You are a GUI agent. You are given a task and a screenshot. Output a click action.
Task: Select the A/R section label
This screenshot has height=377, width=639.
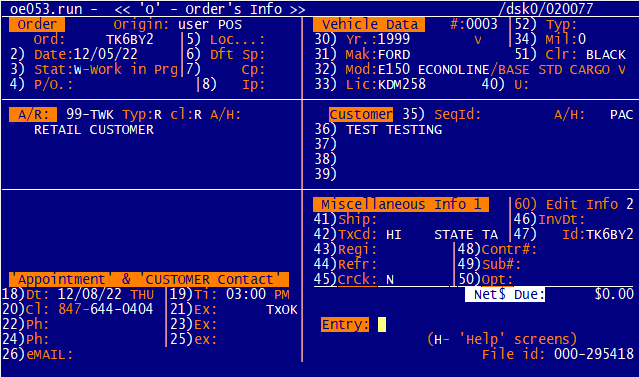point(33,115)
